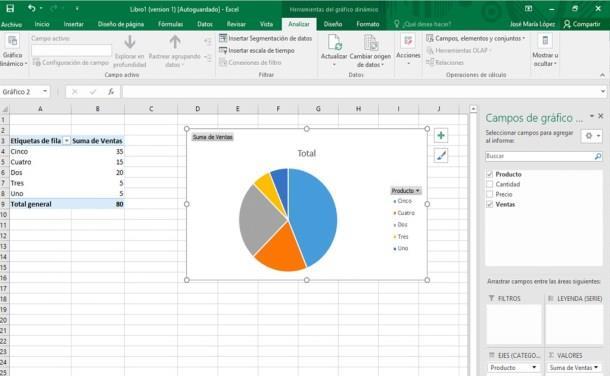Click the Campo activo input field
This screenshot has height=376, width=610.
point(71,50)
